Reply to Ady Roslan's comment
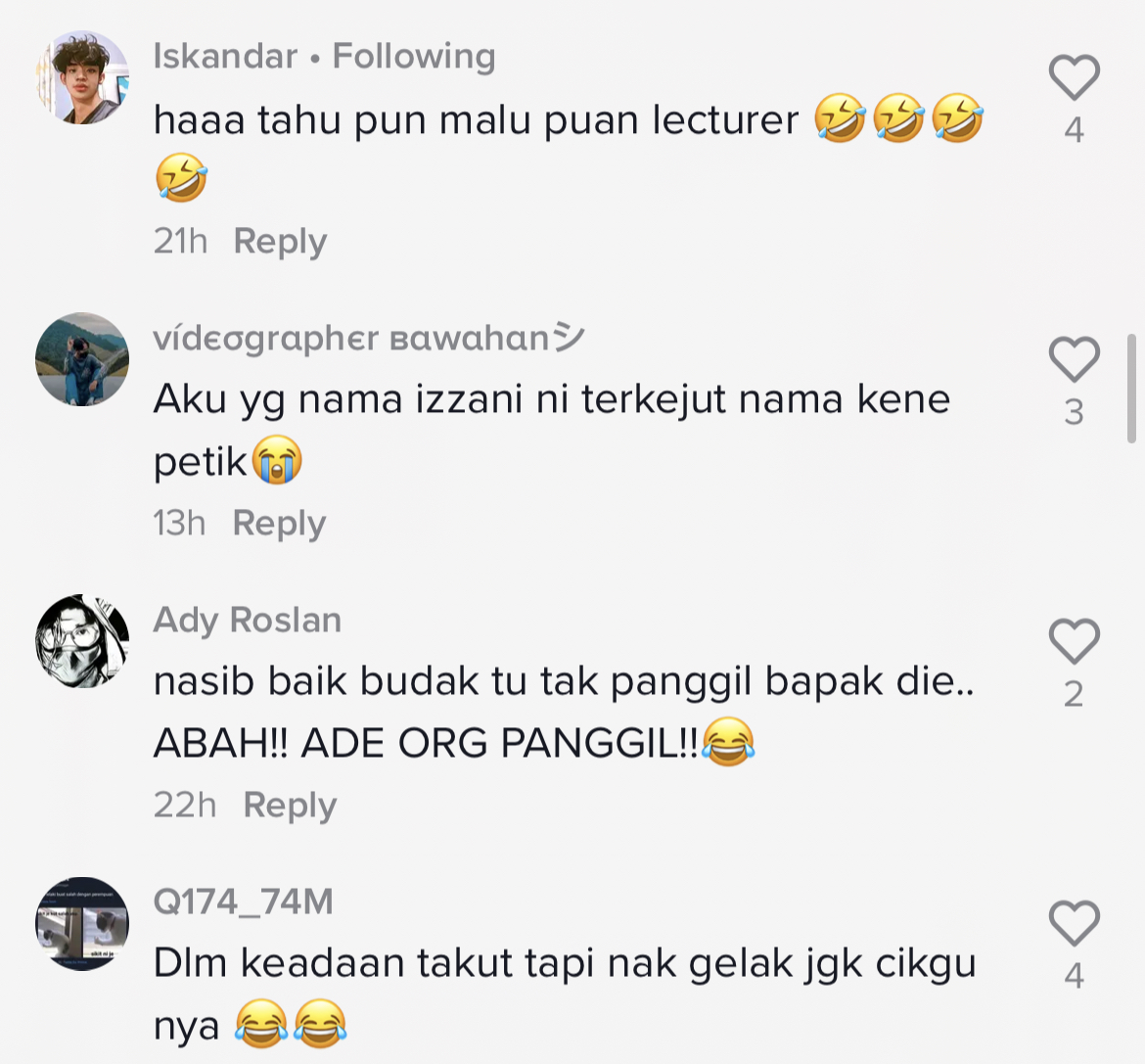Image resolution: width=1145 pixels, height=1064 pixels. pyautogui.click(x=290, y=806)
